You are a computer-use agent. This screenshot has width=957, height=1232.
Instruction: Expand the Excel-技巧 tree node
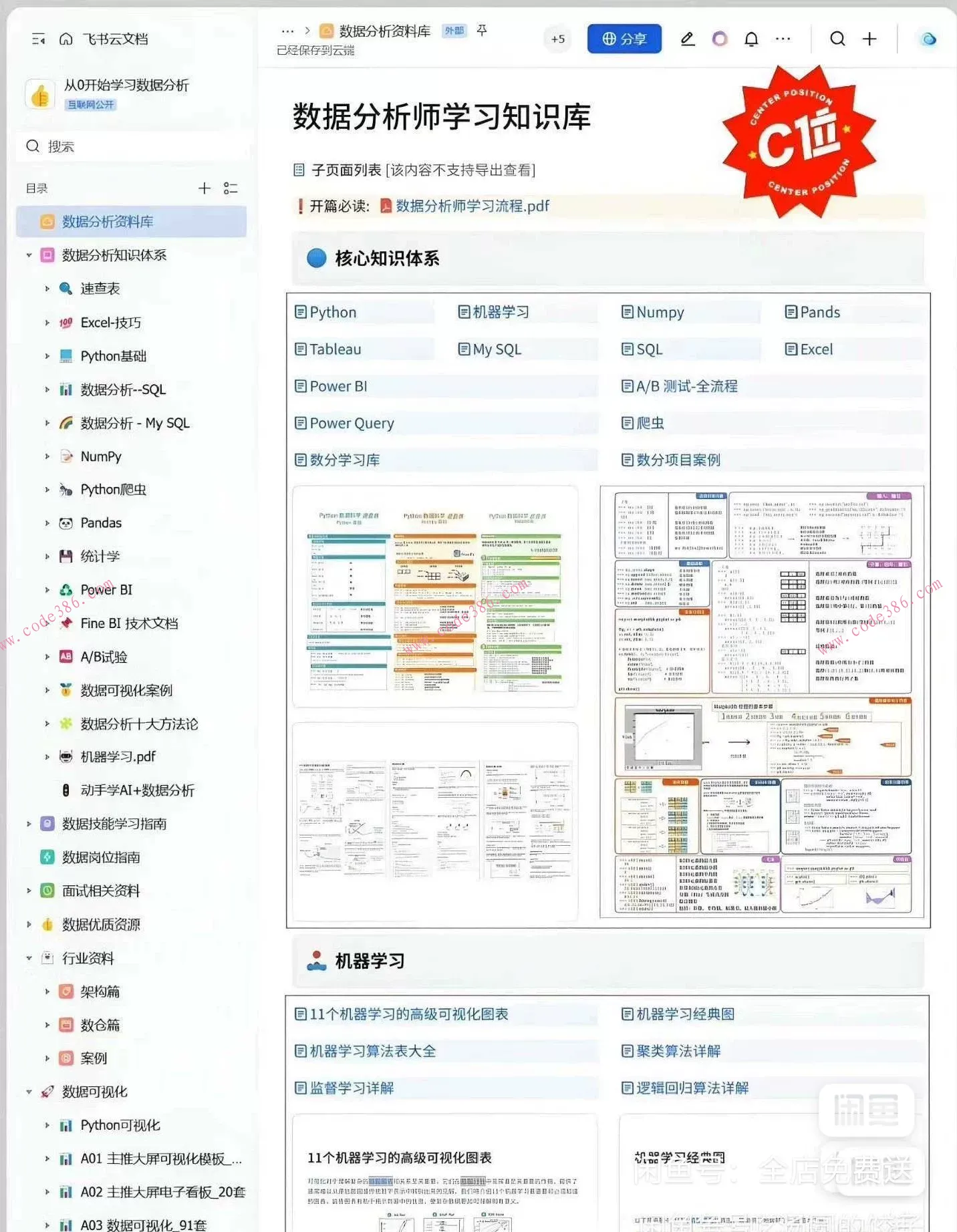click(47, 322)
